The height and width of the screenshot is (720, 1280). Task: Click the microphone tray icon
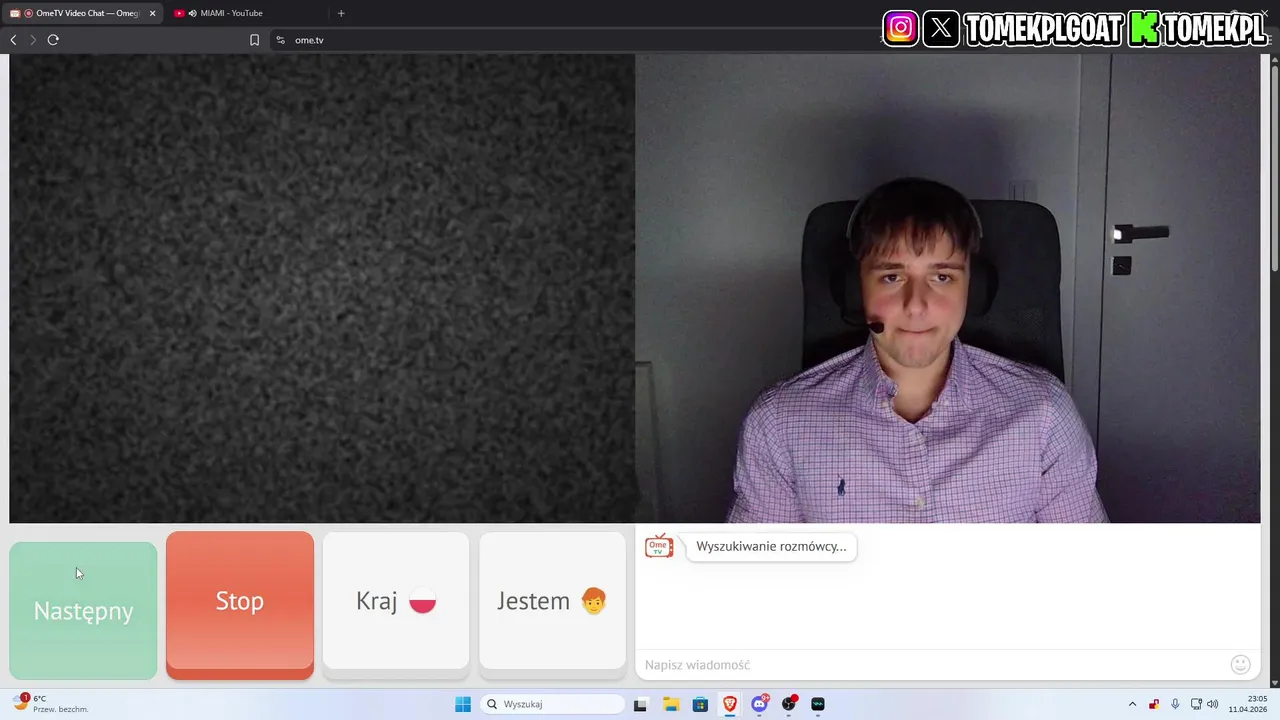tap(1175, 704)
